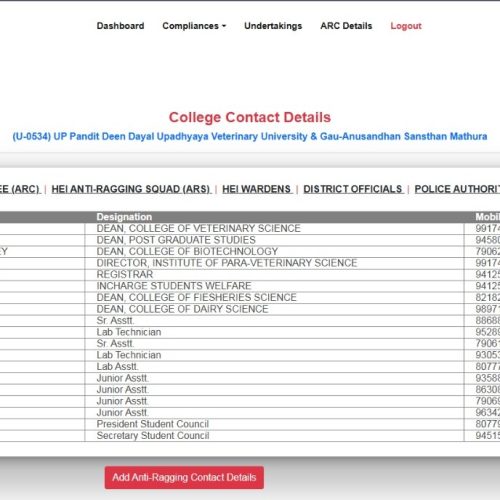Click 'DEAN, COLLEGE OF FIESHERIES SCIENCE' cell
This screenshot has width=500, height=500.
(274, 298)
